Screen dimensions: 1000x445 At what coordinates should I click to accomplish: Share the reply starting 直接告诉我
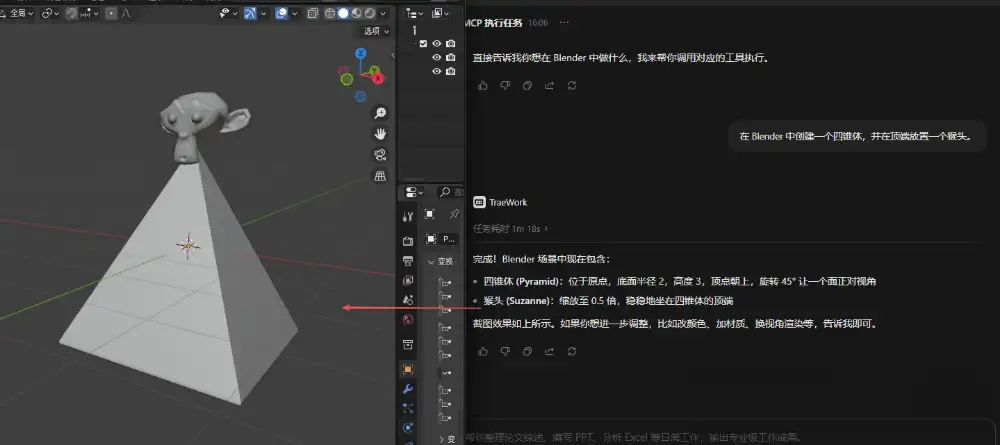550,85
